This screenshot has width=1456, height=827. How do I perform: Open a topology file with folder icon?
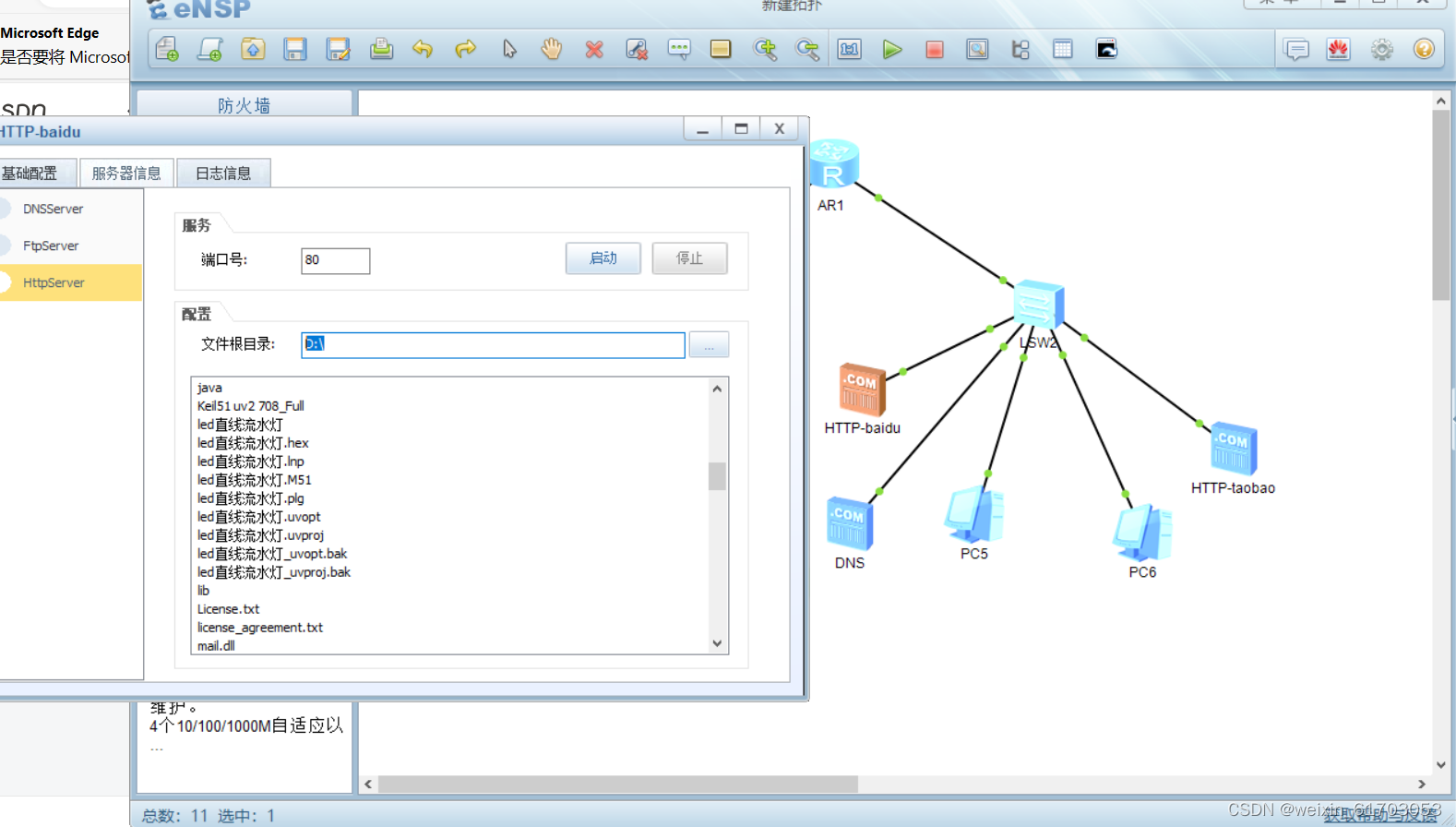pos(253,49)
